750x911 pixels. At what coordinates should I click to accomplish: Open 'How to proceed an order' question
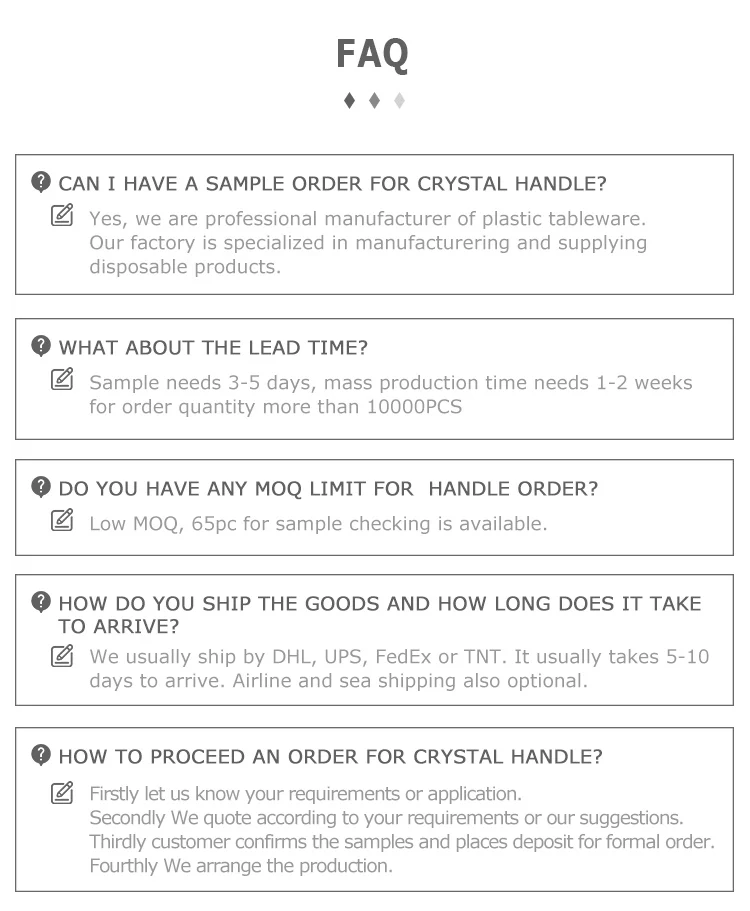pyautogui.click(x=330, y=756)
